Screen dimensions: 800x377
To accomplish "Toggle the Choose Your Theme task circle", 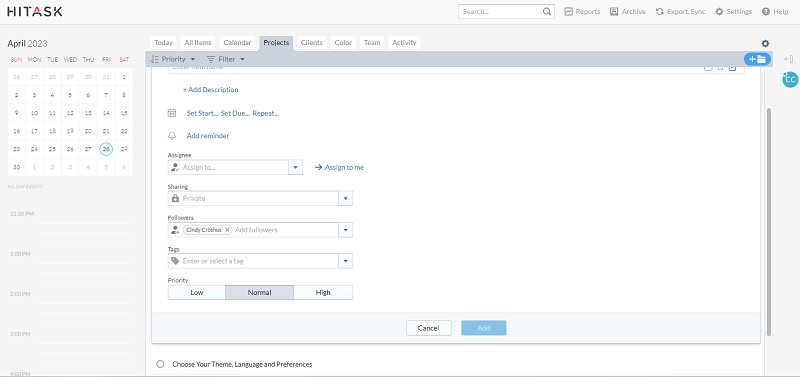I will pos(160,364).
